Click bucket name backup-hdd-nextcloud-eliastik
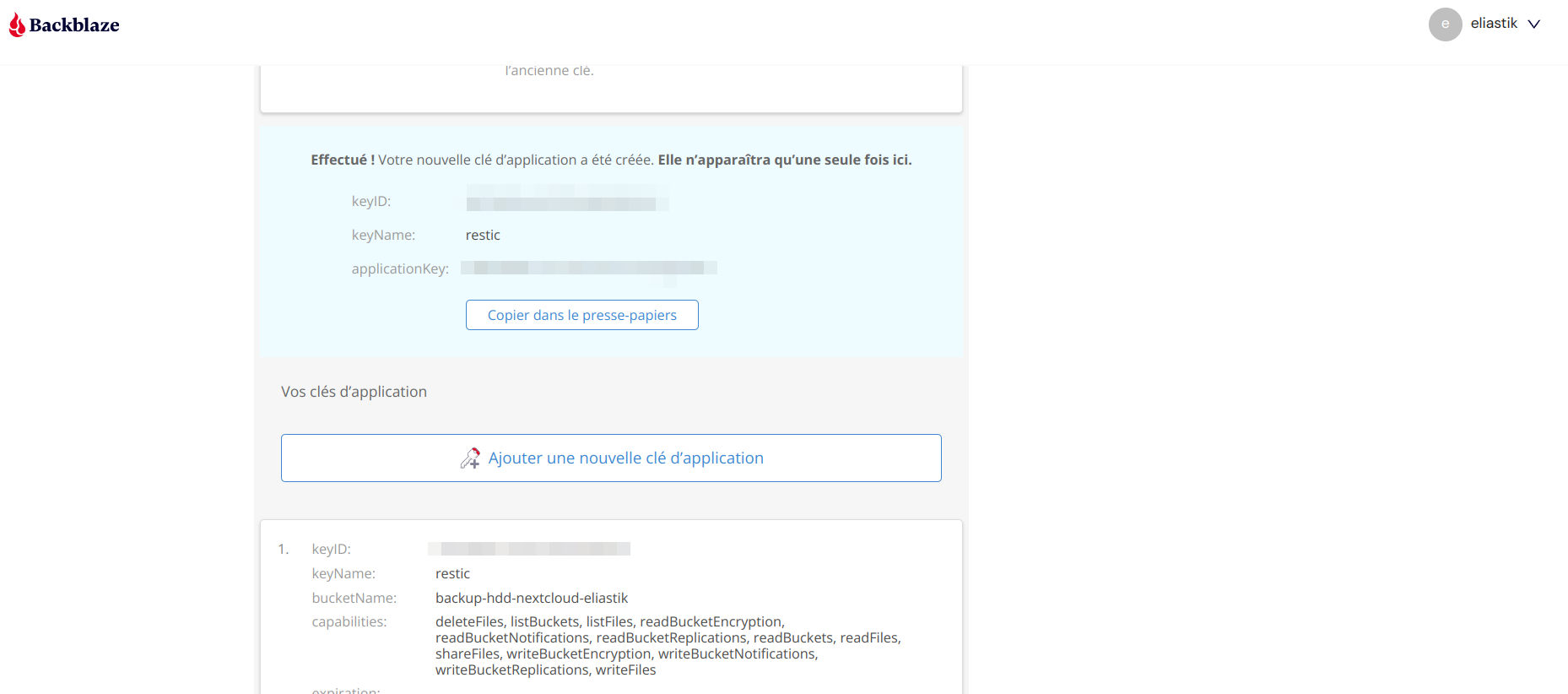1568x694 pixels. (532, 598)
